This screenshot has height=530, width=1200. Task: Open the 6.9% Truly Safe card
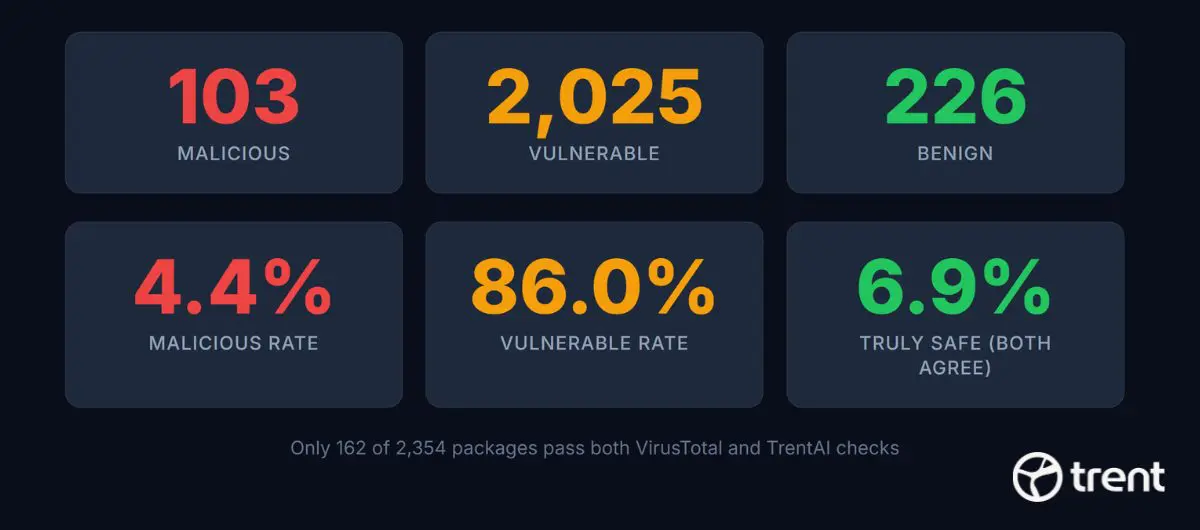[x=955, y=314]
